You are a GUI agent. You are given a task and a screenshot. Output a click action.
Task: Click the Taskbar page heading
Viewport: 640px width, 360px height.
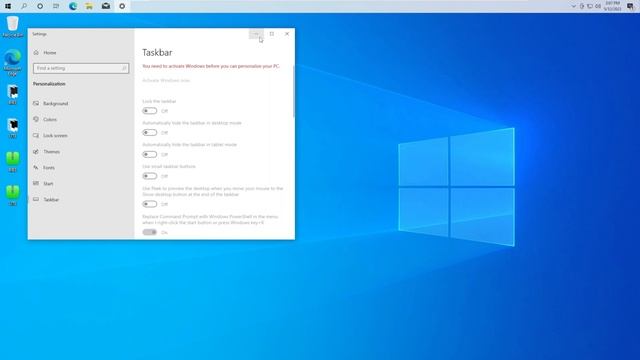[x=157, y=53]
